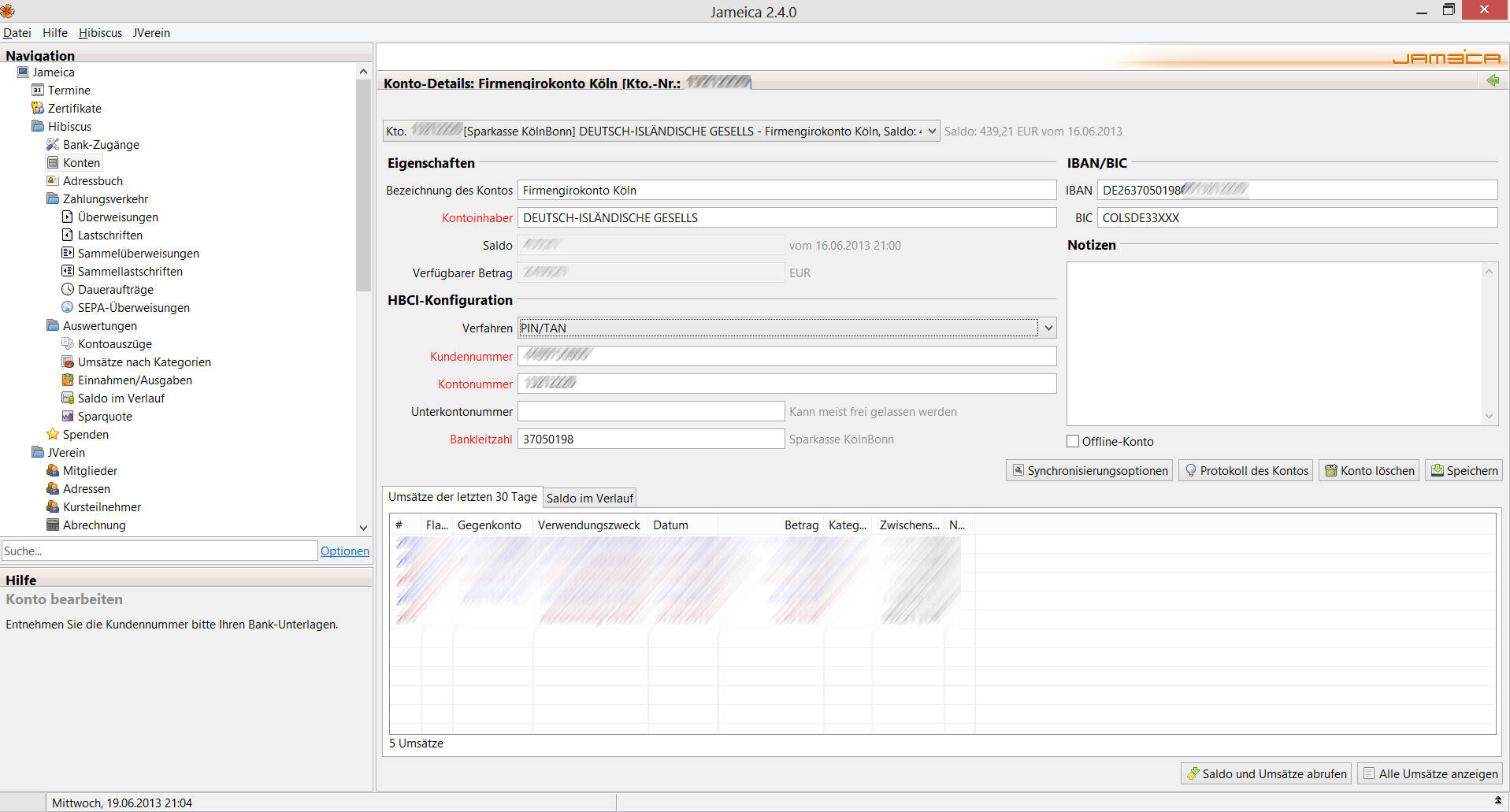
Task: Open Mitglieder icon
Action: 53,470
